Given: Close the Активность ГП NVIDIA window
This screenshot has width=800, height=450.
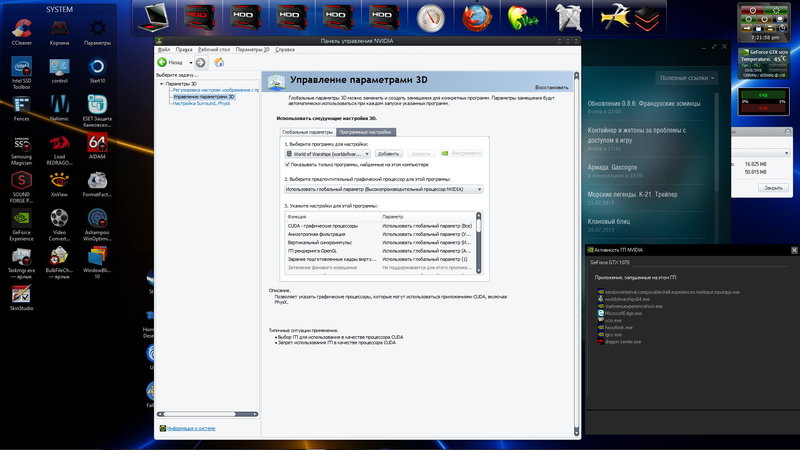Looking at the screenshot, I should point(794,250).
